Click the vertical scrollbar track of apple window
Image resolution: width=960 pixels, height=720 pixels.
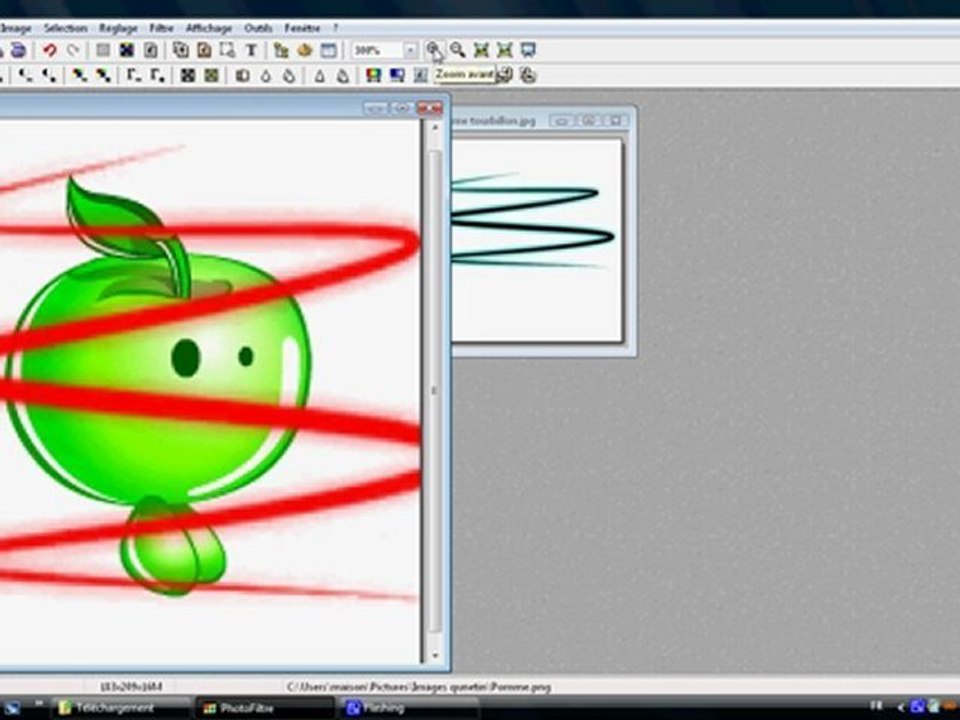(x=435, y=392)
